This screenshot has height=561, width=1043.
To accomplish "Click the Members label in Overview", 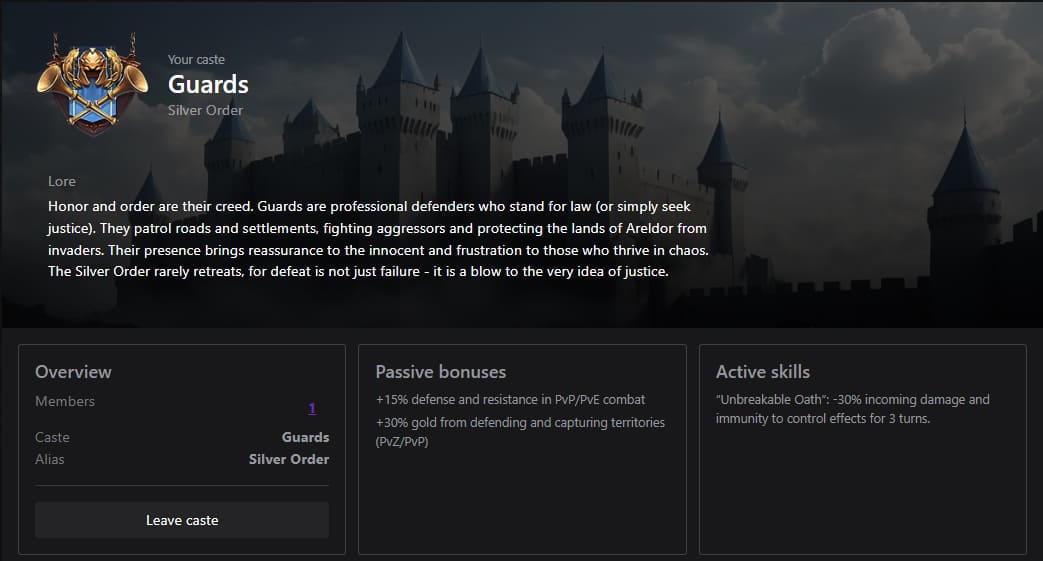I will [65, 401].
